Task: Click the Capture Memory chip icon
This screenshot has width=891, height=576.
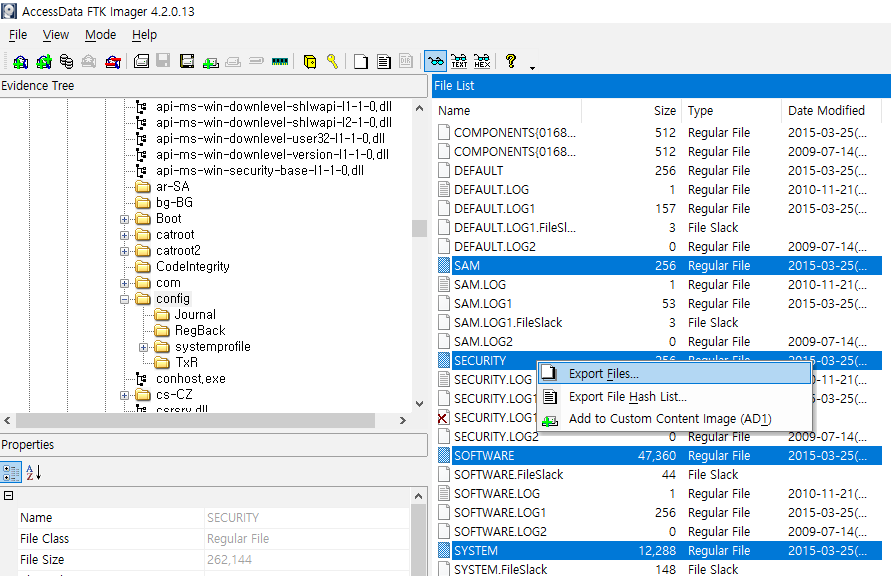Action: click(280, 61)
